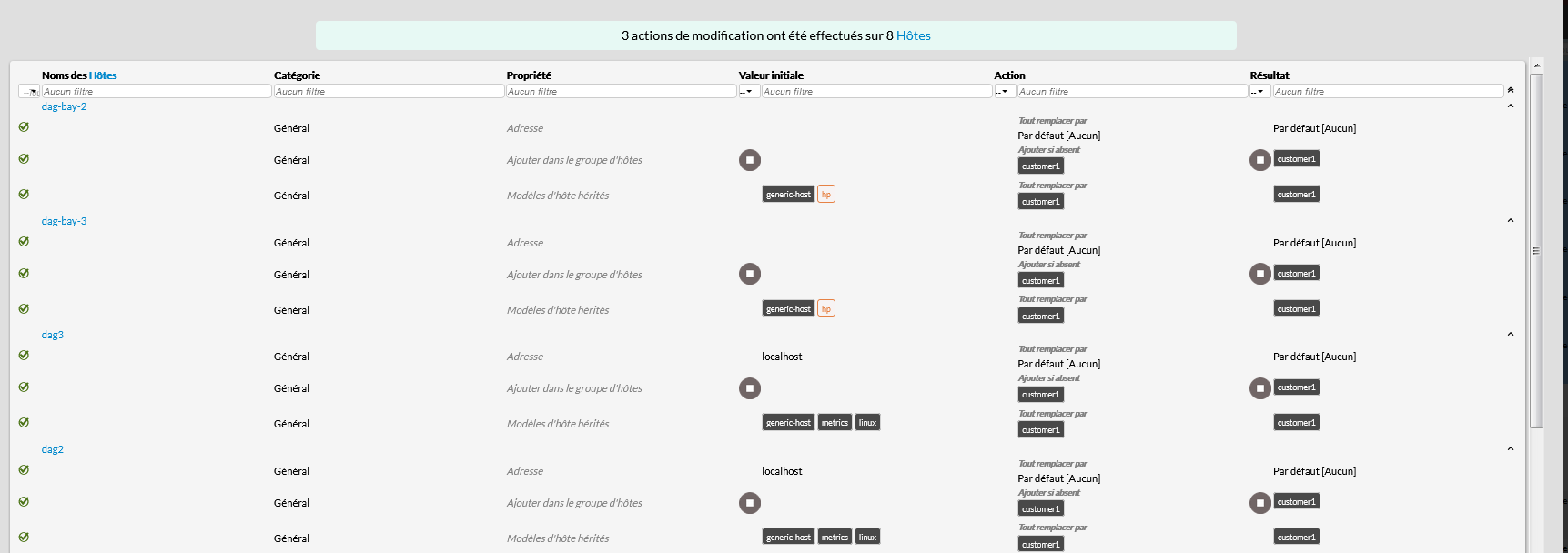The height and width of the screenshot is (553, 1568).
Task: Click the linux template tag for dag2
Action: 867,538
